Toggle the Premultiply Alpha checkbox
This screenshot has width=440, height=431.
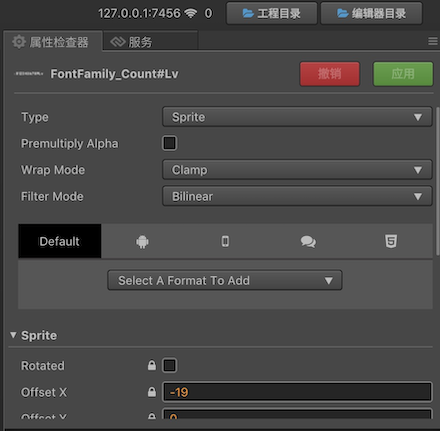(x=169, y=143)
